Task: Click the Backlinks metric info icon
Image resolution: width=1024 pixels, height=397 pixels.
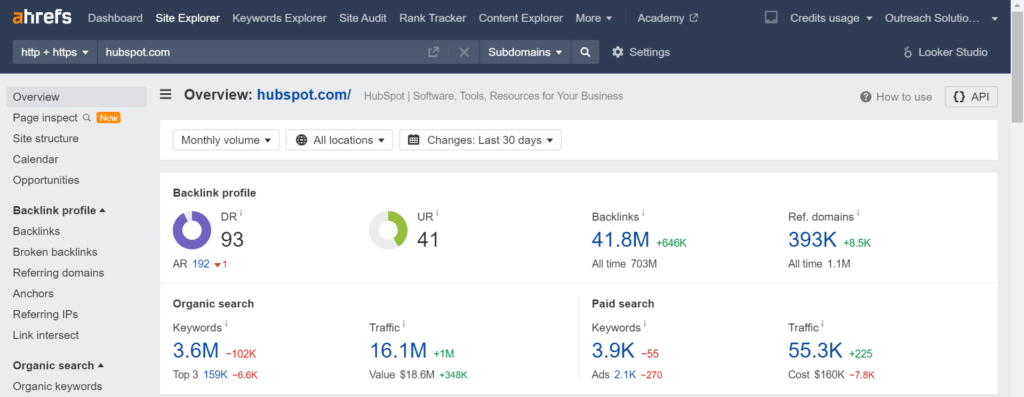Action: (x=643, y=214)
